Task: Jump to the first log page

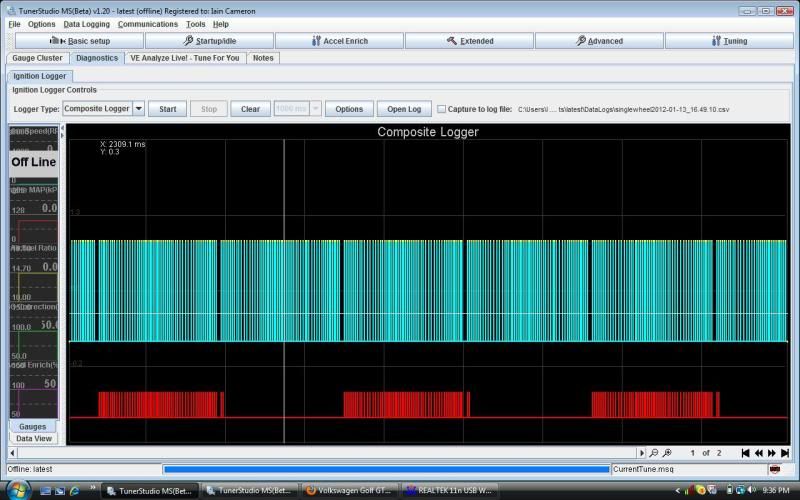Action: pos(746,453)
